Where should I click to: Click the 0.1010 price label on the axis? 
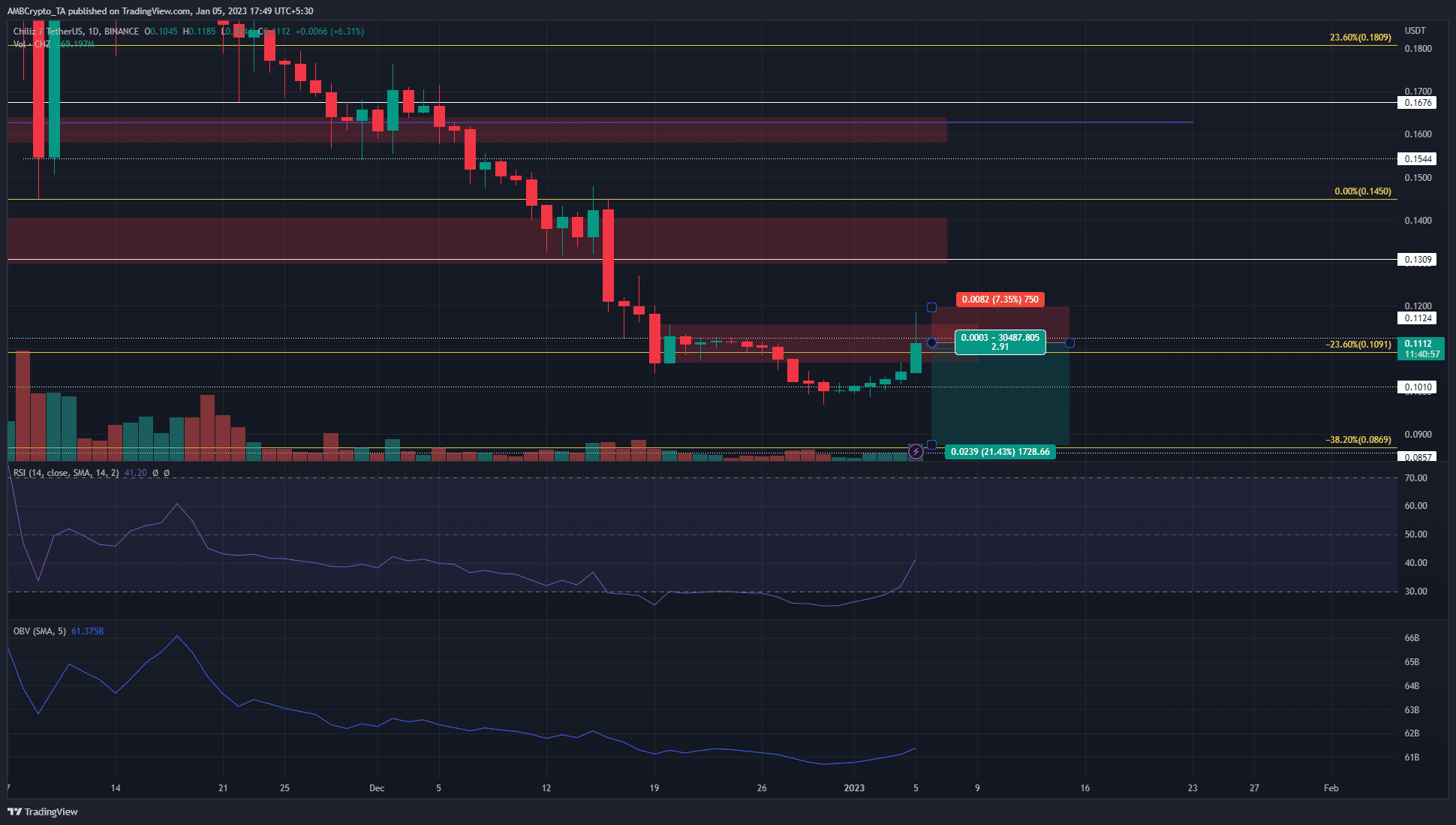coord(1418,387)
